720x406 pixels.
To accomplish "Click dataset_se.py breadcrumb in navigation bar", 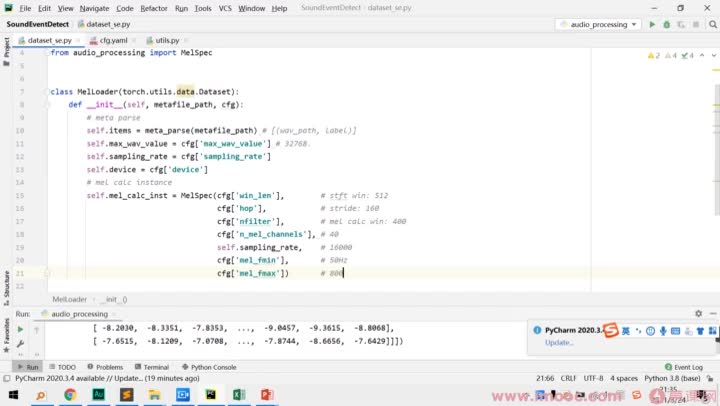I will click(104, 24).
